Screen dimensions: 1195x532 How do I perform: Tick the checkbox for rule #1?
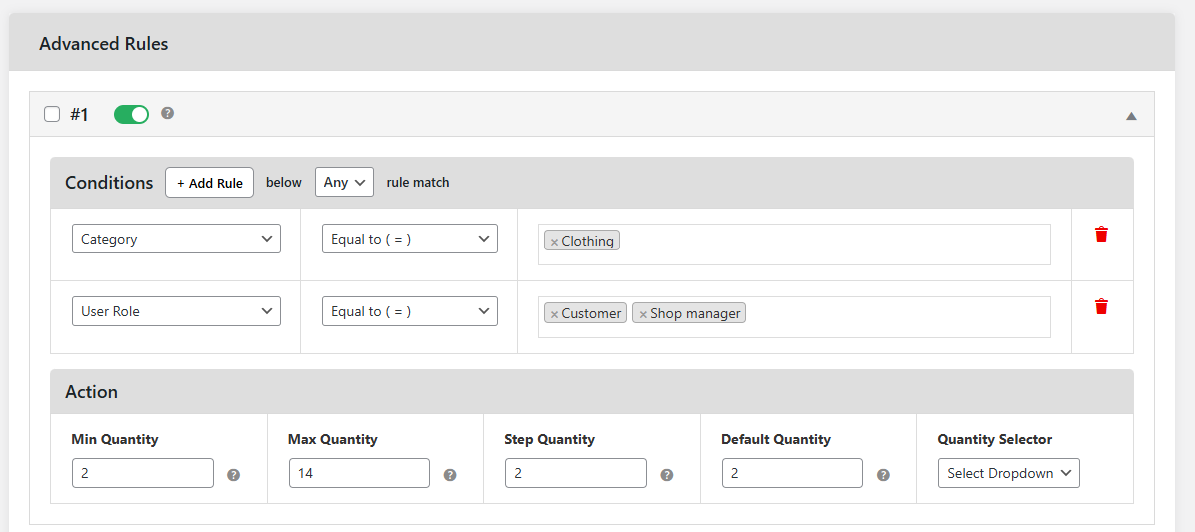click(52, 114)
